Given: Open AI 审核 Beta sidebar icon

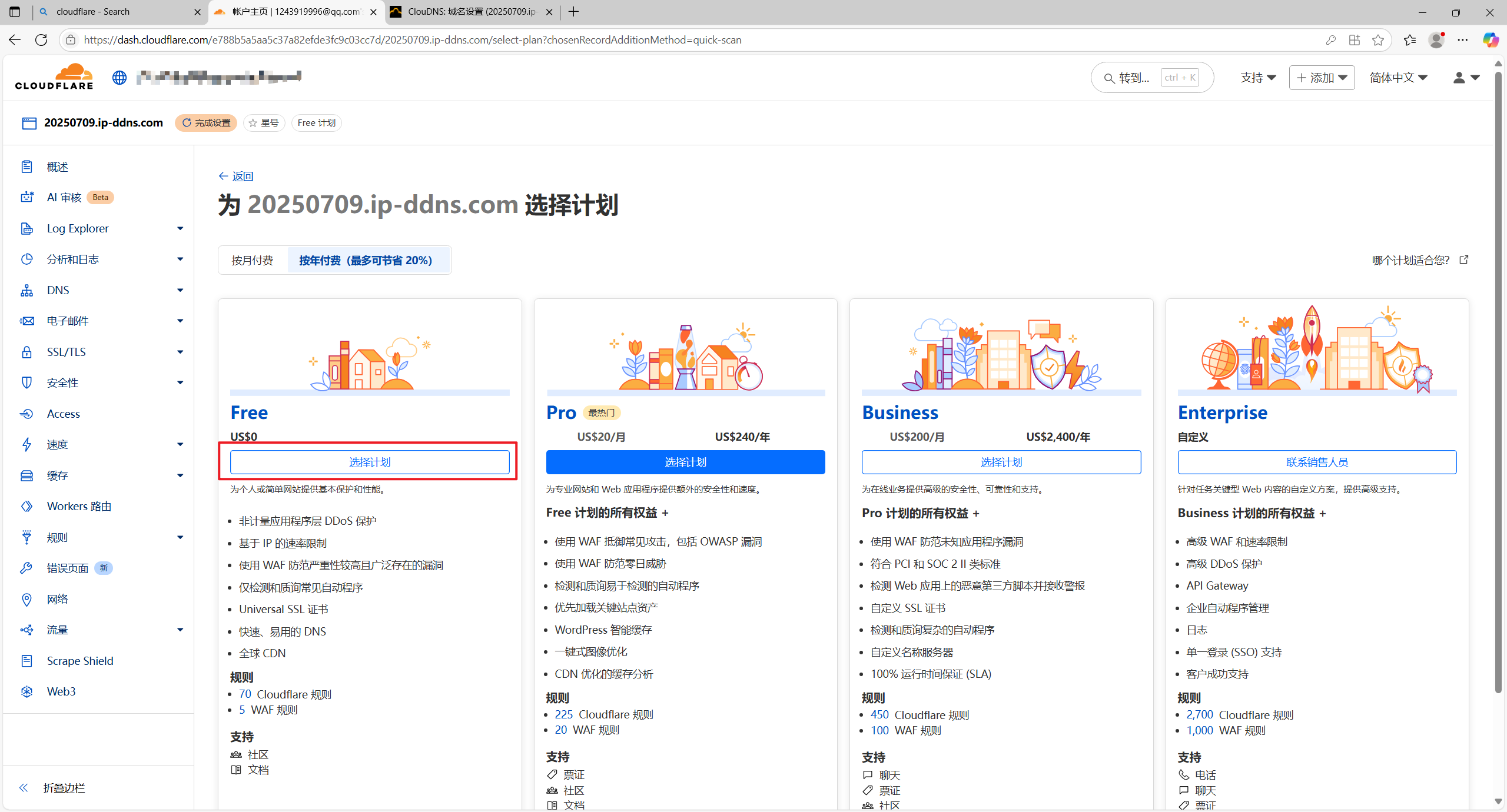Looking at the screenshot, I should coord(26,197).
